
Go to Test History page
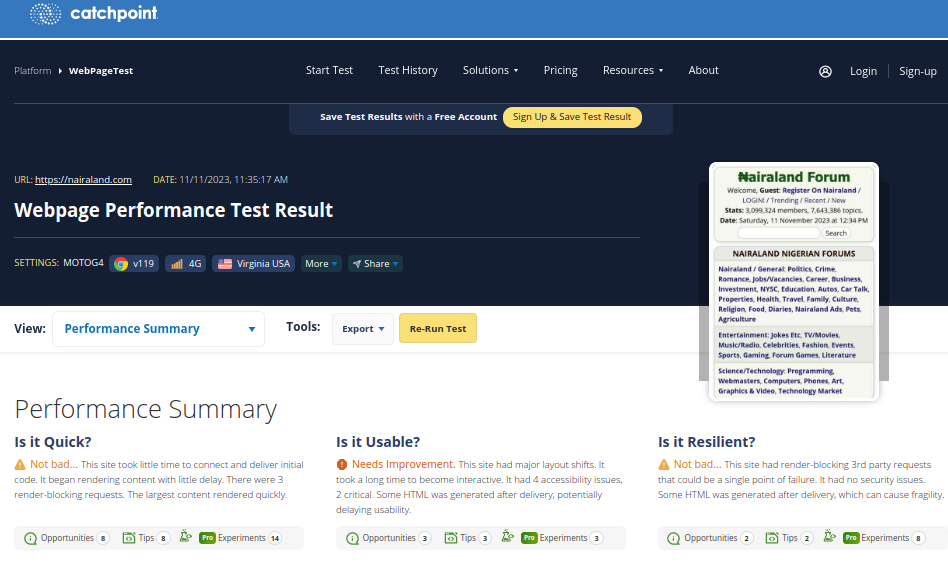click(x=408, y=71)
